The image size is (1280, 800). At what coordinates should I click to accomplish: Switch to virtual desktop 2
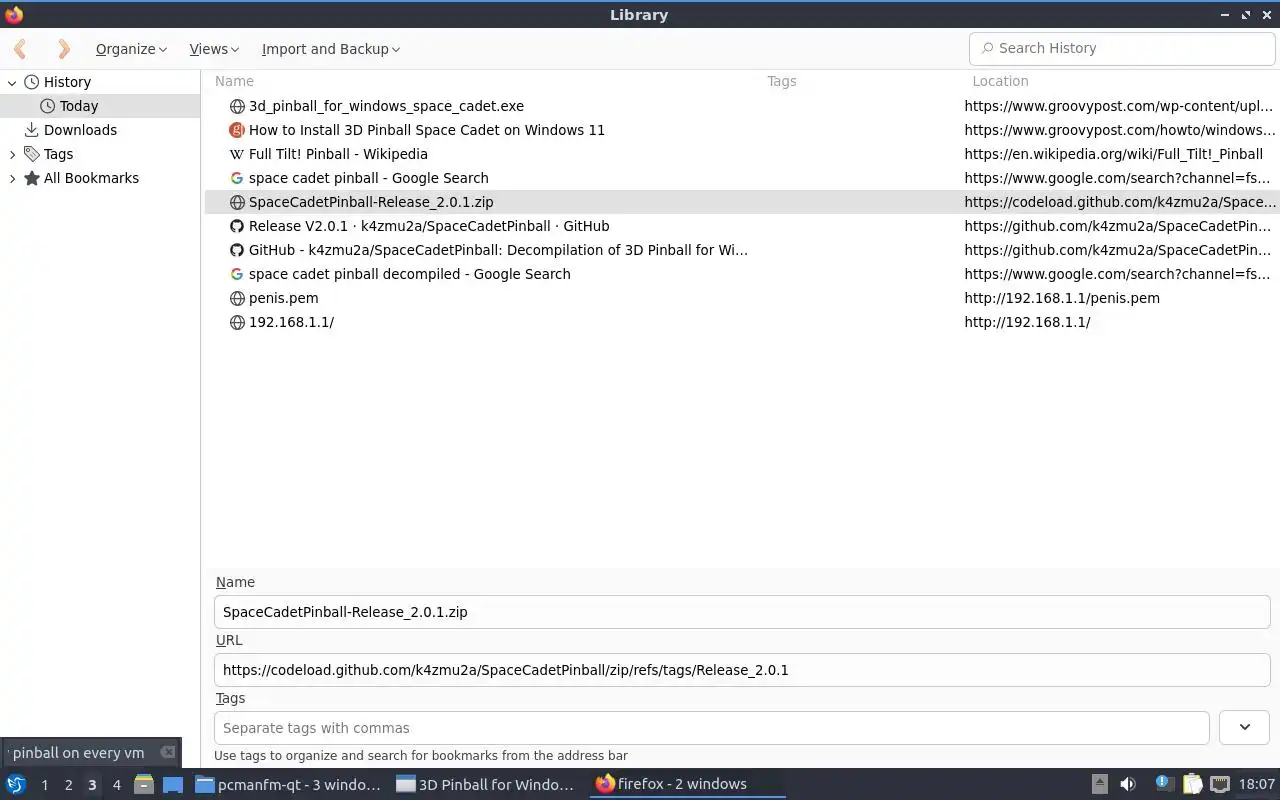[68, 785]
